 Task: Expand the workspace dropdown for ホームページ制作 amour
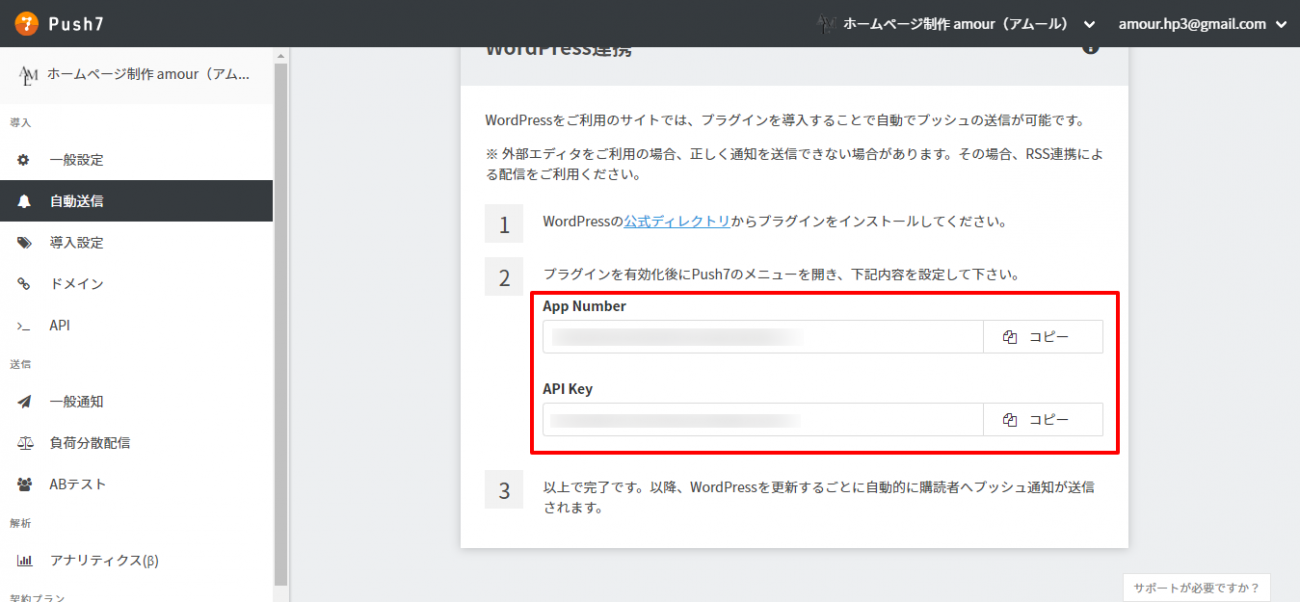click(x=1089, y=23)
